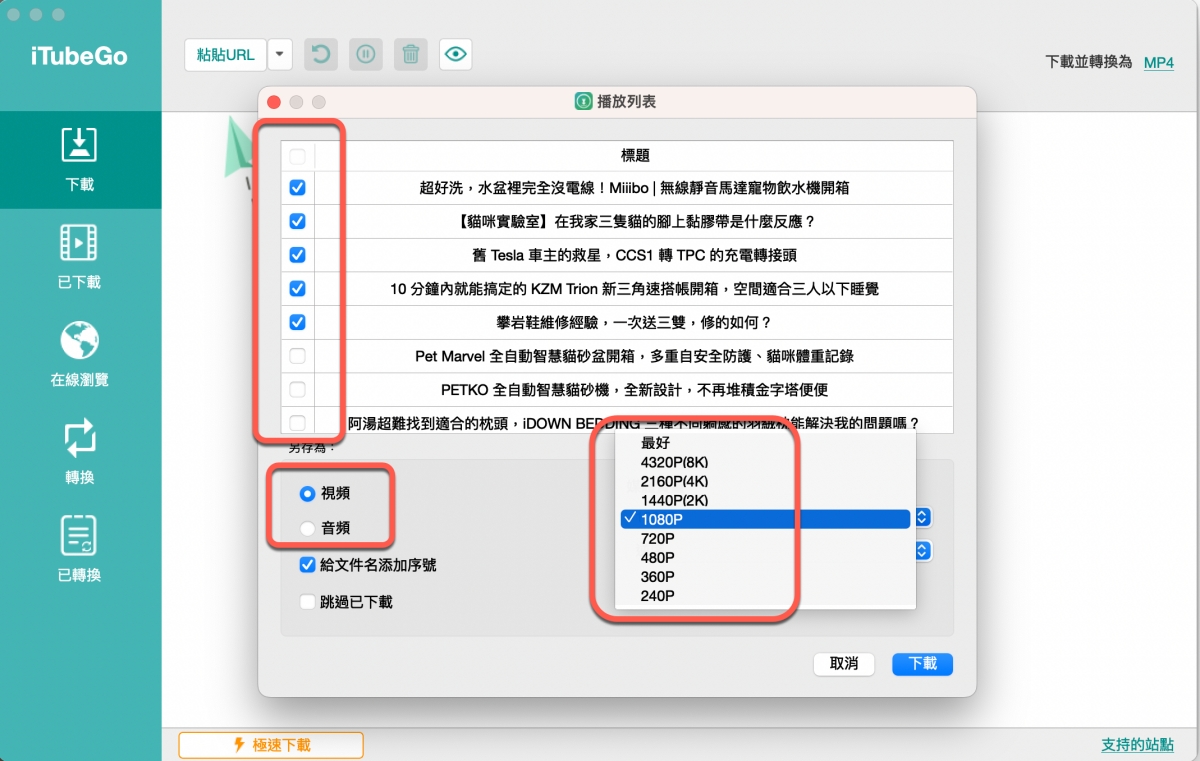Image resolution: width=1200 pixels, height=761 pixels.
Task: Choose 4320P(8K) in the quality list
Action: click(x=765, y=462)
